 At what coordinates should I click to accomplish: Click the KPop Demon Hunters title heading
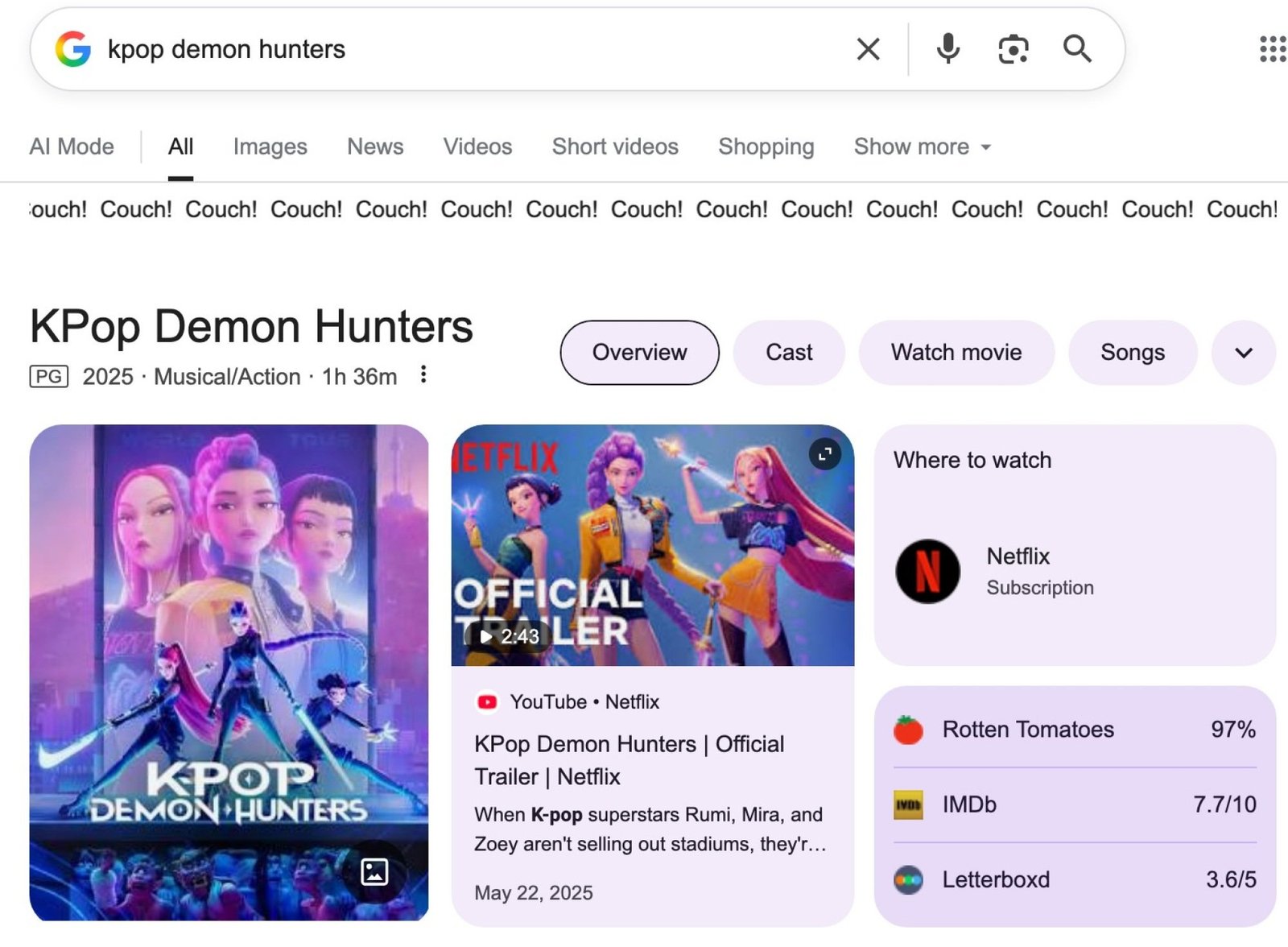[x=251, y=326]
